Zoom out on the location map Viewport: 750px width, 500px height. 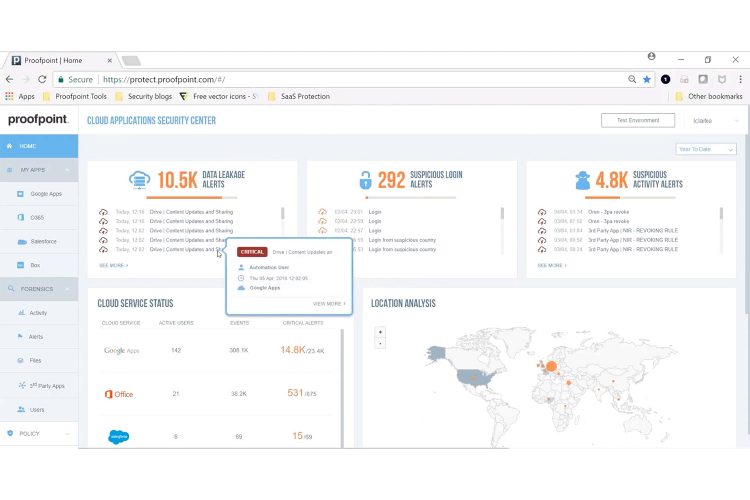pyautogui.click(x=380, y=343)
